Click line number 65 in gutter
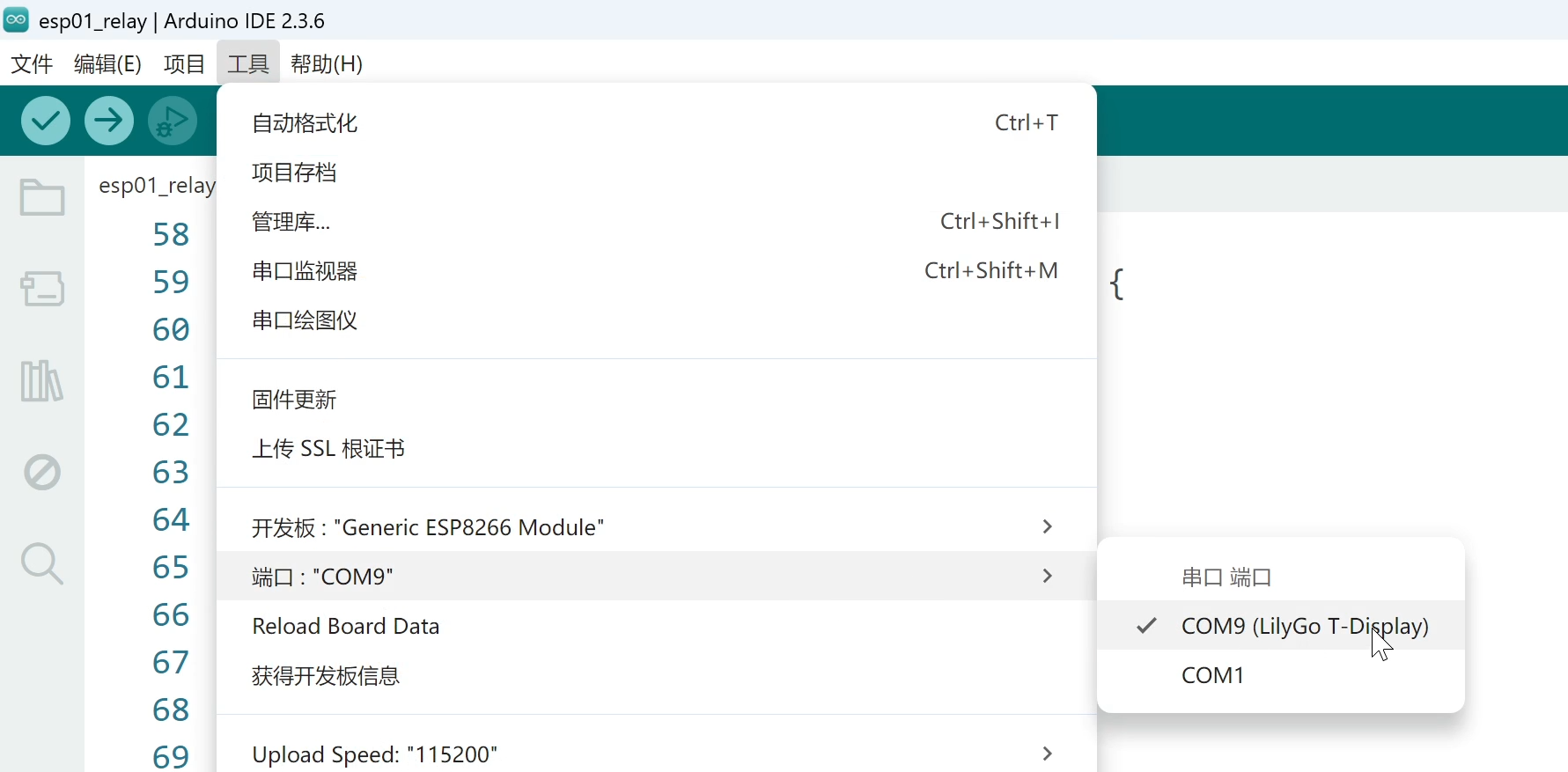Viewport: 1568px width, 772px height. [x=171, y=568]
